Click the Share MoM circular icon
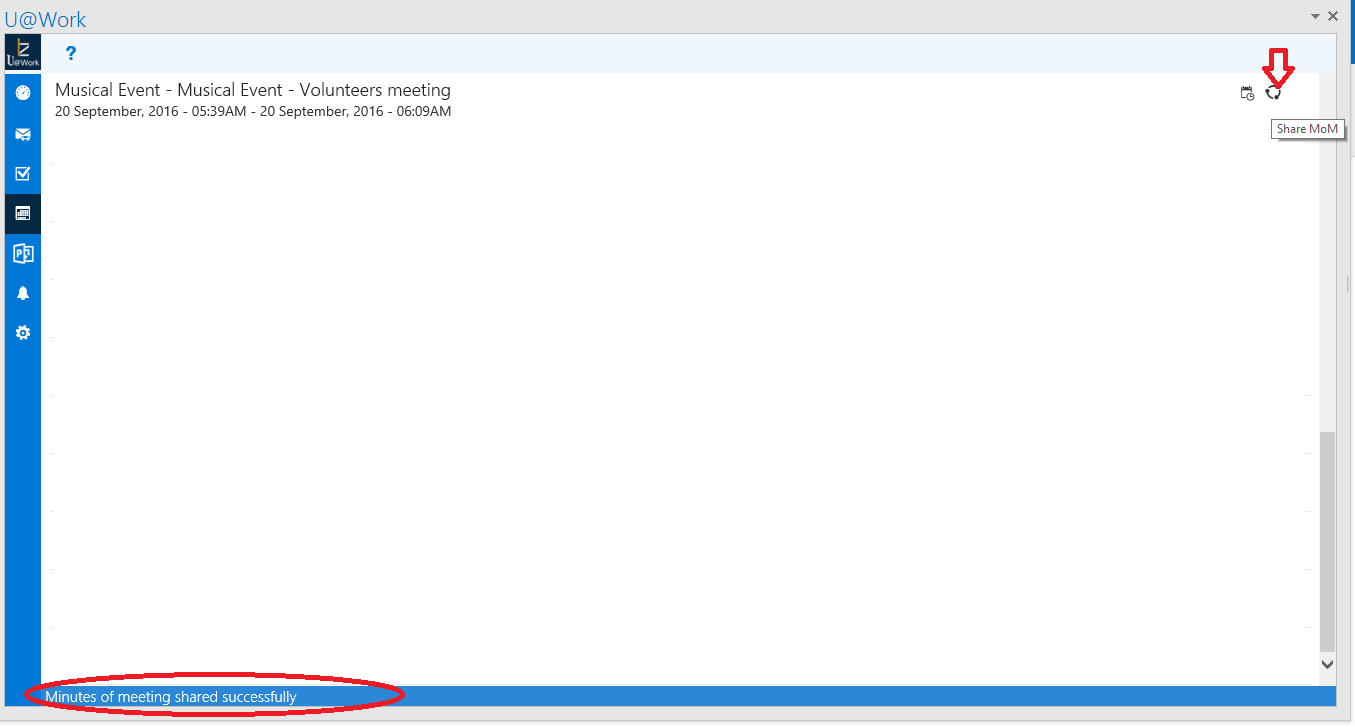The image size is (1355, 727). tap(1273, 93)
